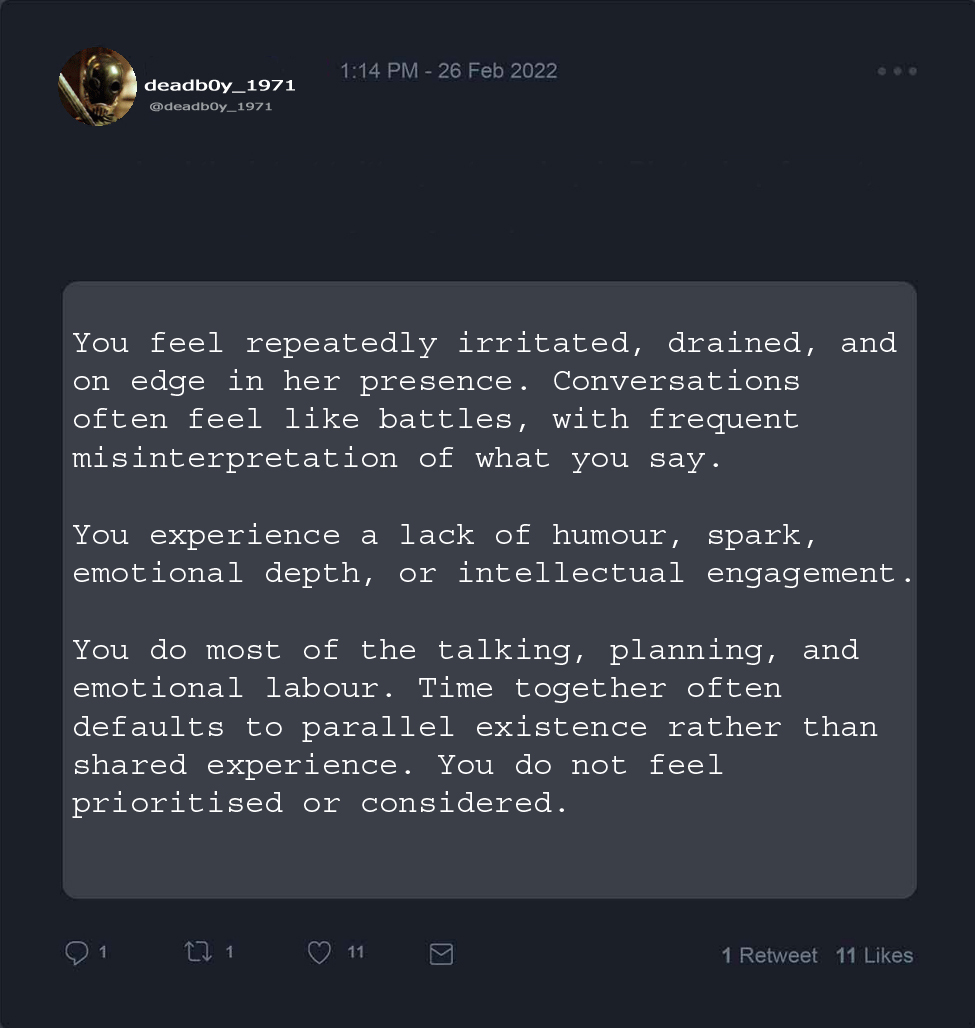Show the "11 Likes" list
This screenshot has height=1028, width=975.
(x=874, y=955)
